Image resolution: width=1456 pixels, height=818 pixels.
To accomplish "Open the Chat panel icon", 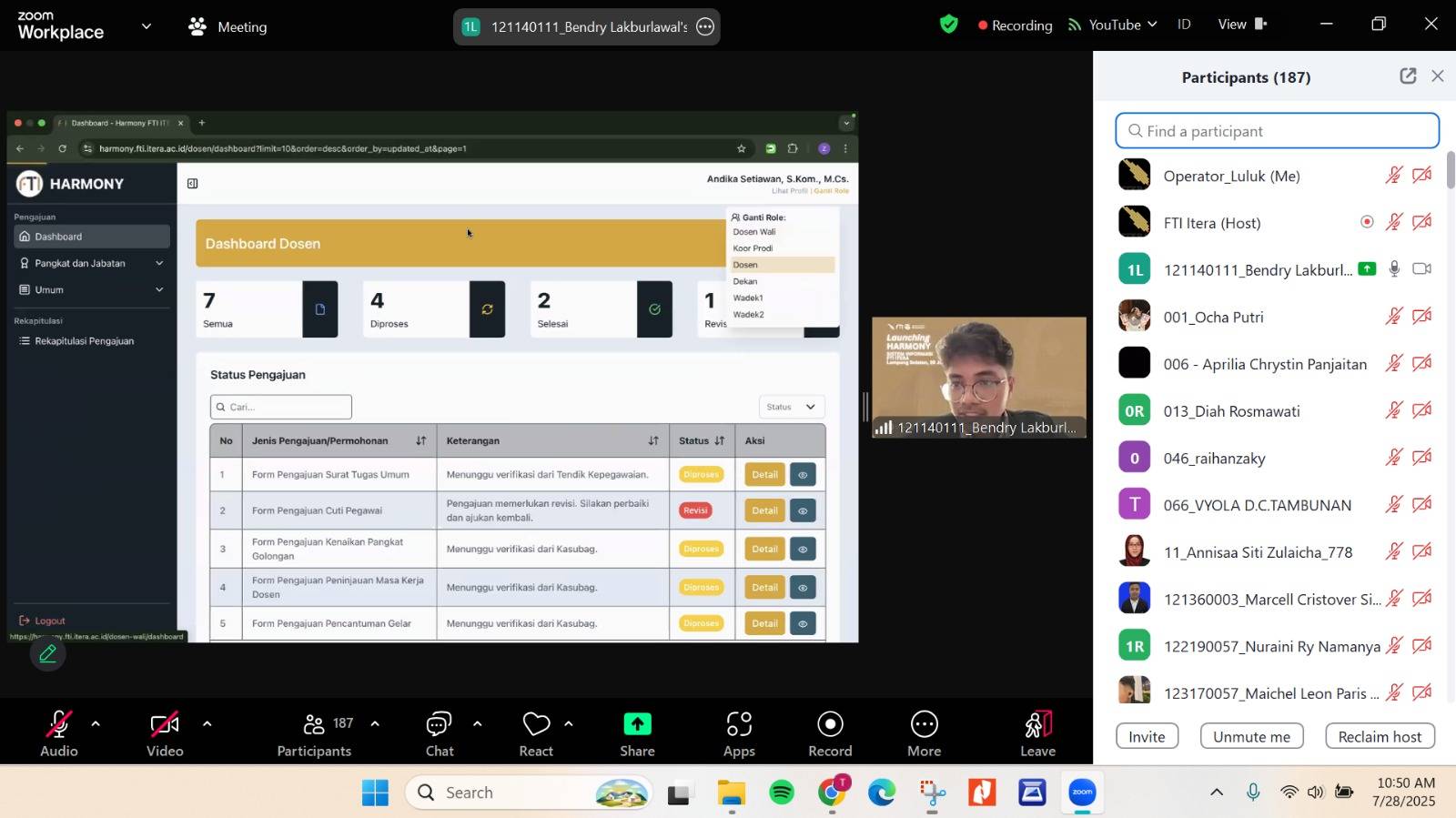I will pyautogui.click(x=439, y=725).
